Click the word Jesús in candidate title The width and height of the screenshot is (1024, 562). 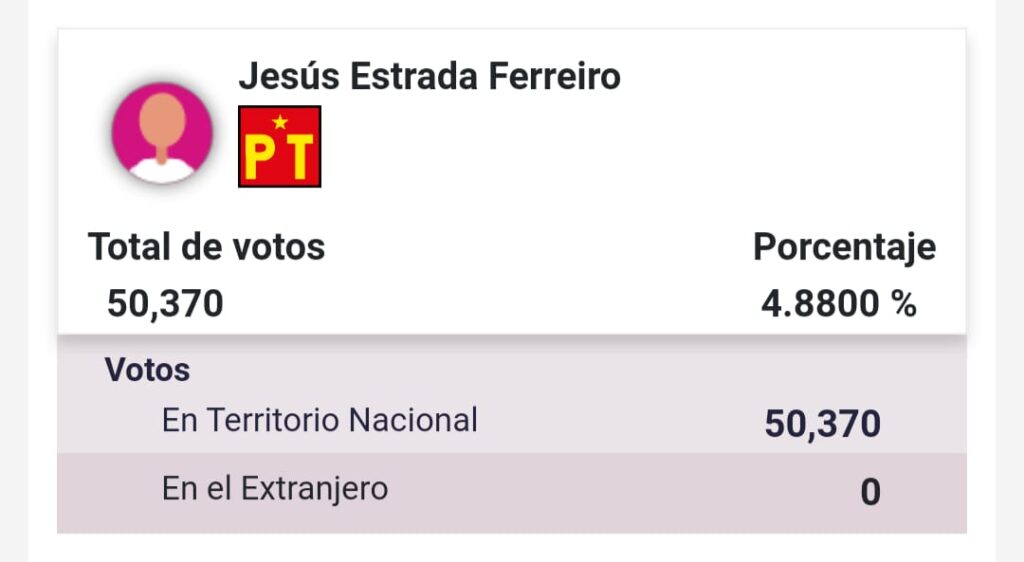coord(289,76)
